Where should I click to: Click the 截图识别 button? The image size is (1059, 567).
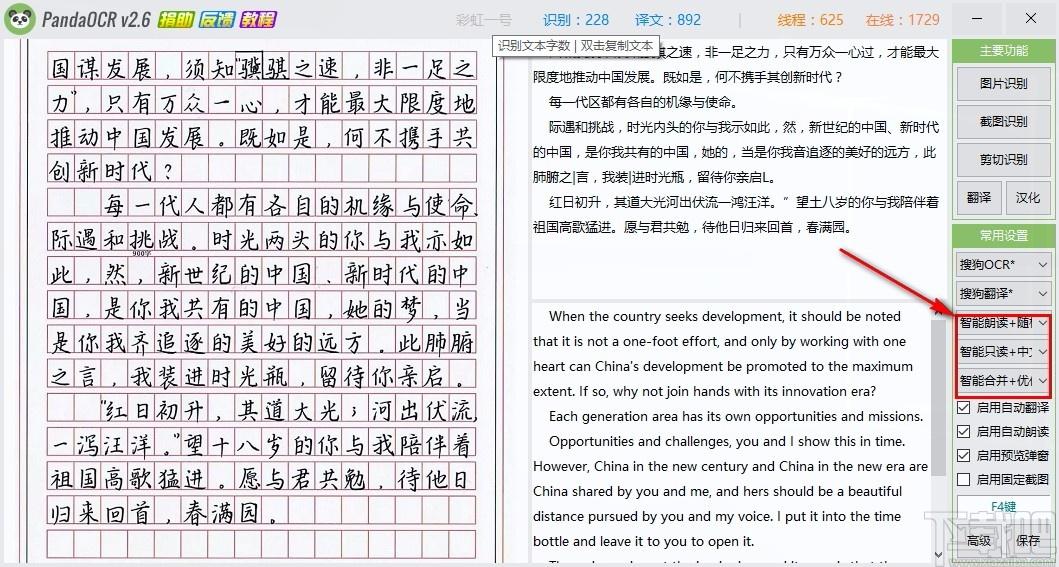[1003, 122]
